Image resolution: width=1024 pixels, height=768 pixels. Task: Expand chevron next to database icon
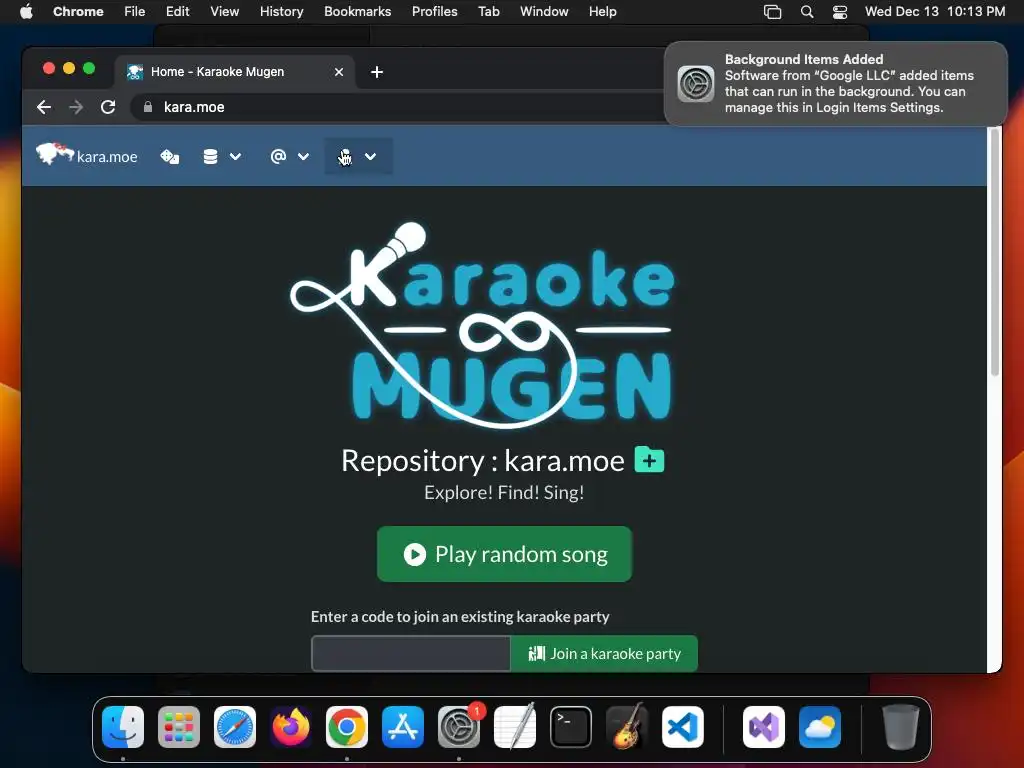[236, 157]
